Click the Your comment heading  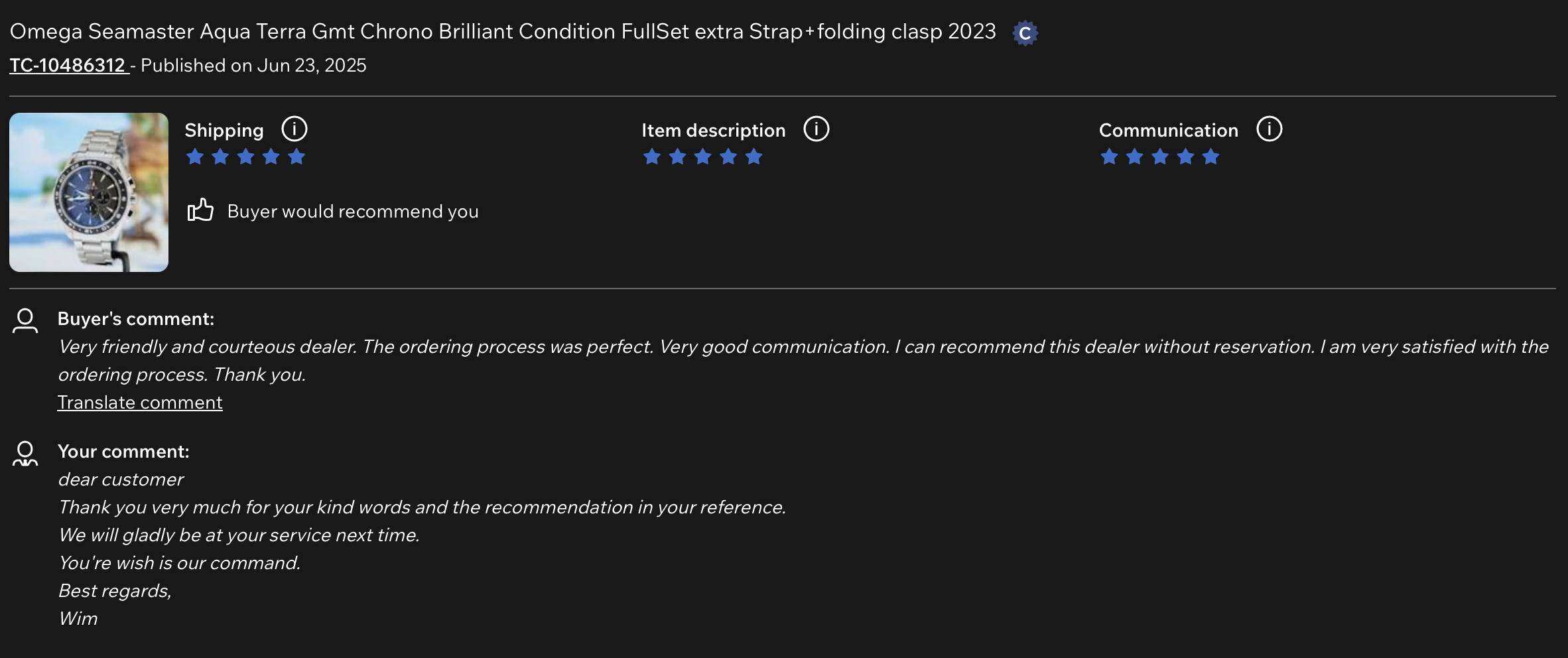[123, 452]
